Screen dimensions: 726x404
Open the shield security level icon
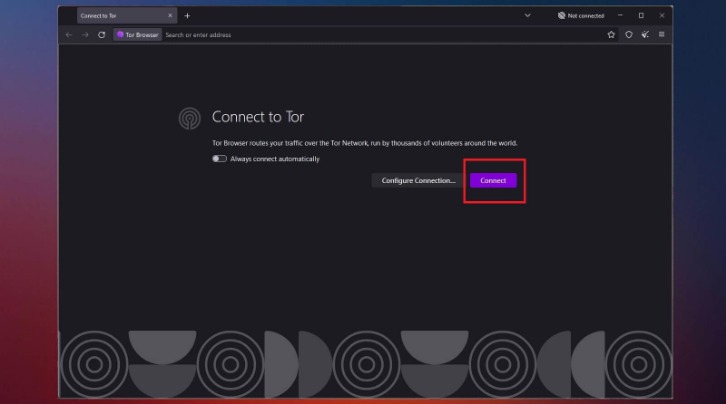click(x=628, y=35)
